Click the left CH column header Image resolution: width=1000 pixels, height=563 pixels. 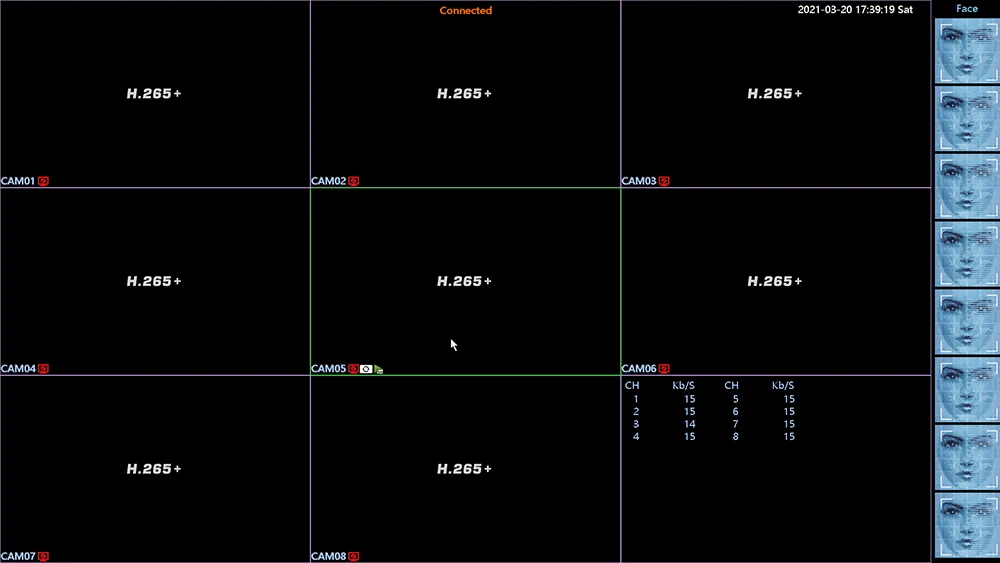click(x=632, y=386)
